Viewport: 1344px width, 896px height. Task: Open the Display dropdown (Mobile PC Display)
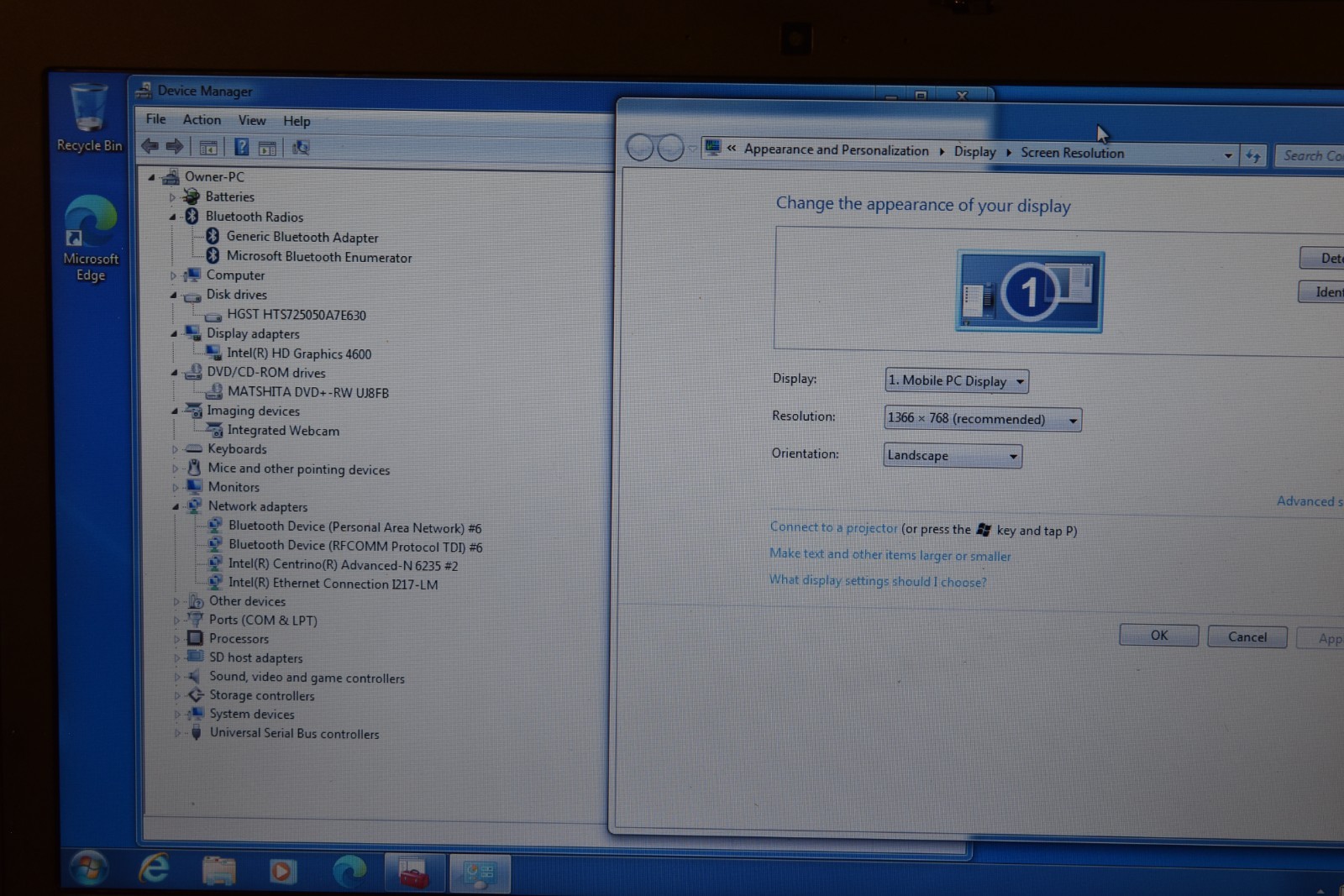tap(957, 380)
